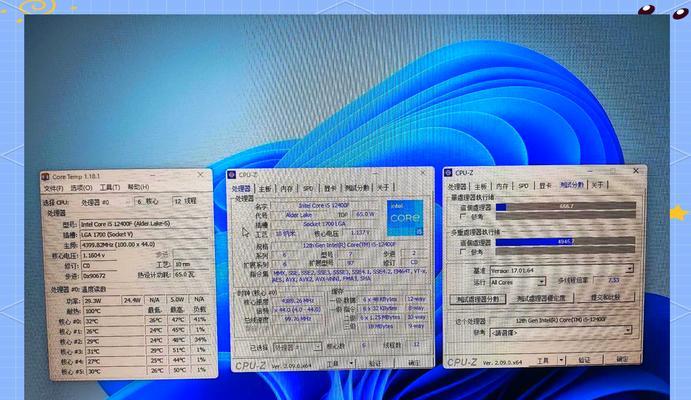Switch to 显卡 tab in right CPU-Z
691x400 pixels.
pos(545,185)
